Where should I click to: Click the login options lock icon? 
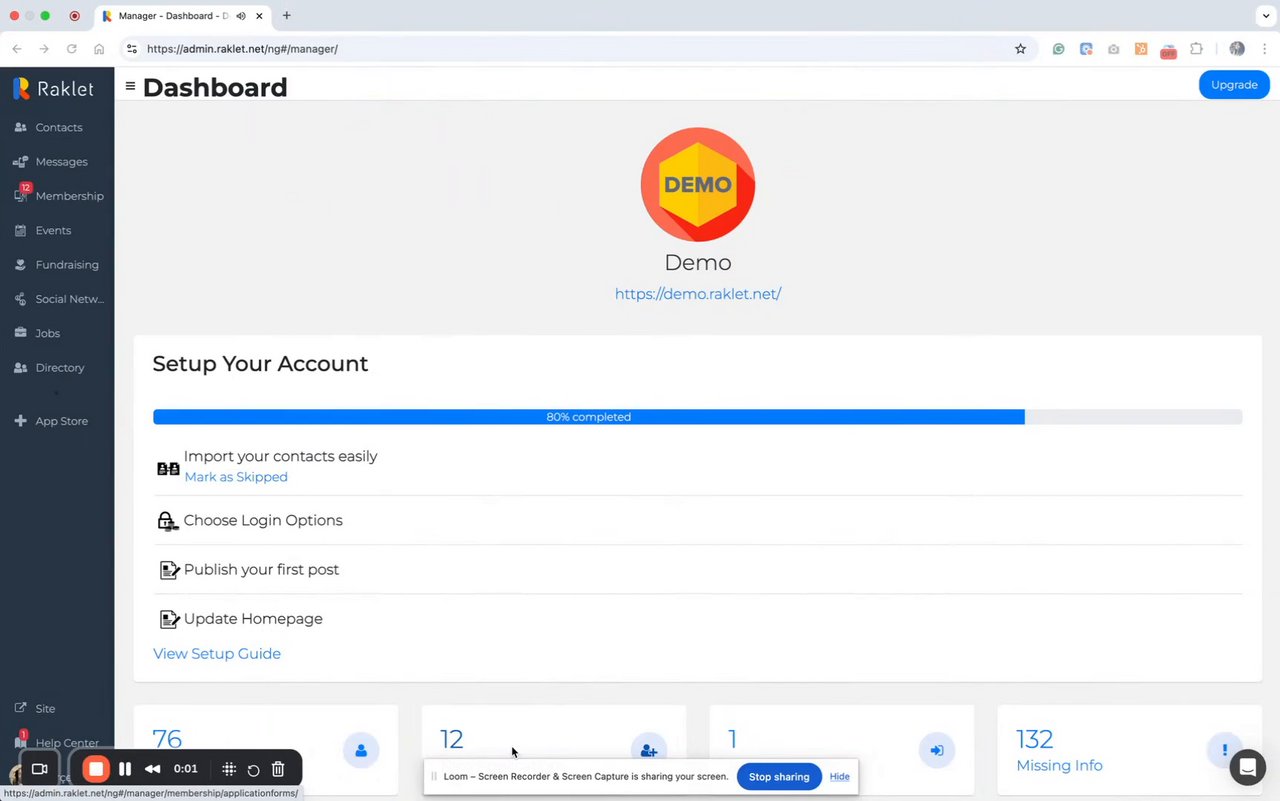point(168,521)
